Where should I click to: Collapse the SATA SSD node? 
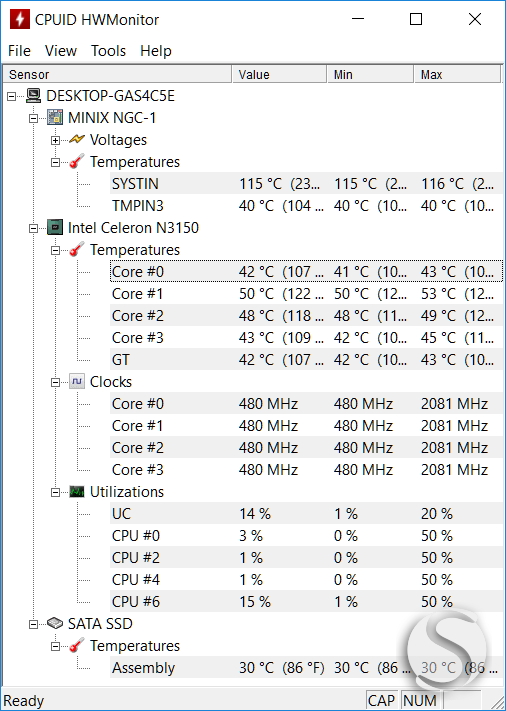pyautogui.click(x=34, y=624)
